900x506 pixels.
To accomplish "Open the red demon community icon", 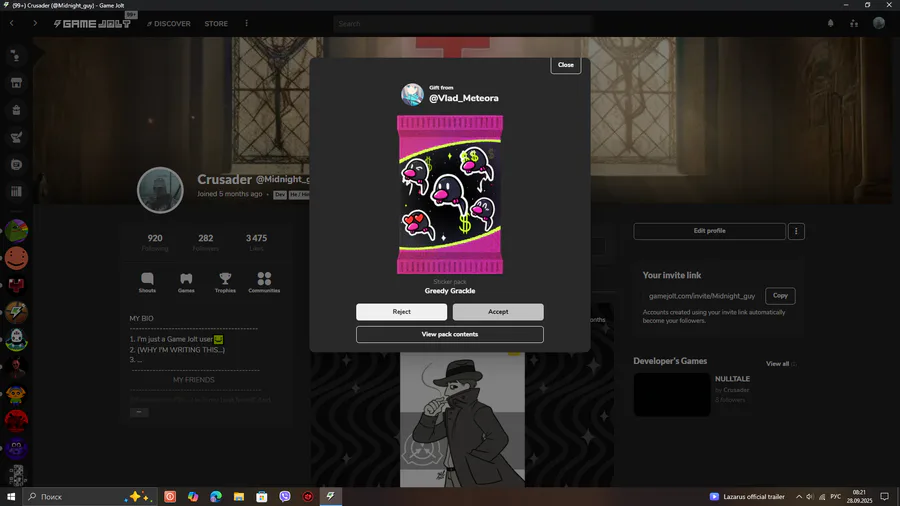I will coord(16,421).
